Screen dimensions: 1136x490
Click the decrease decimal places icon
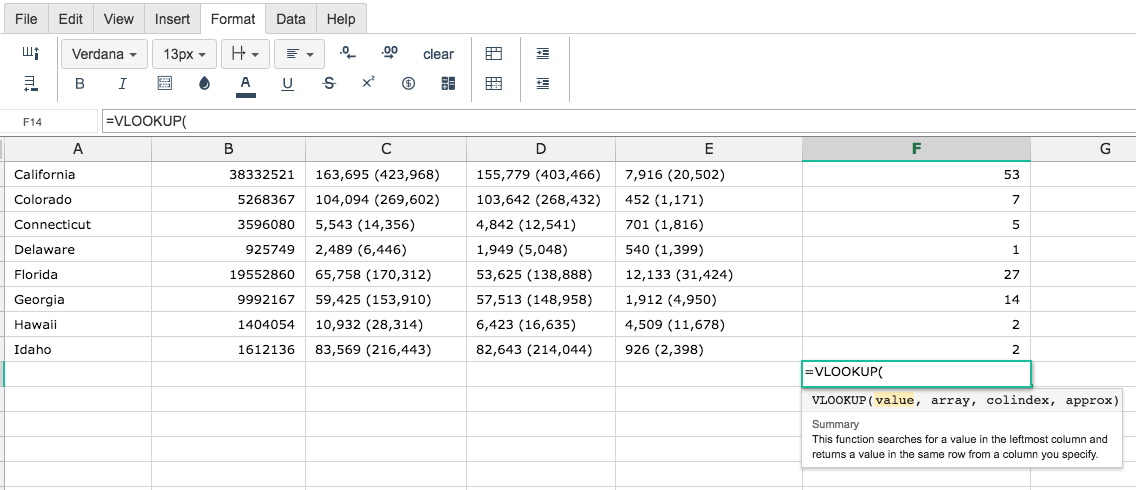point(348,53)
